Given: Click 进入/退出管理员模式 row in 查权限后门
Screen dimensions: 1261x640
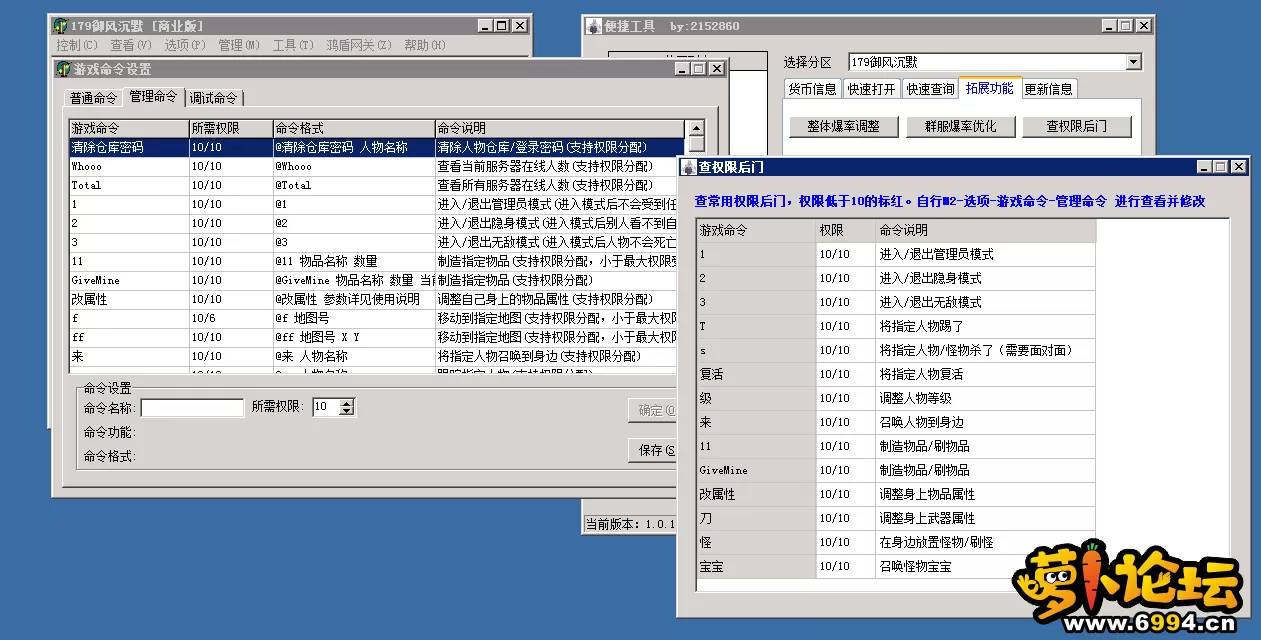Looking at the screenshot, I should pyautogui.click(x=896, y=254).
